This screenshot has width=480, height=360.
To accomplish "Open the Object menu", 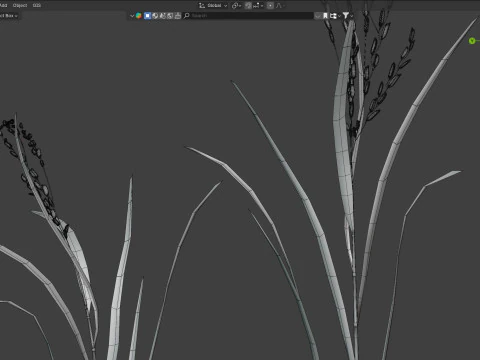I will click(20, 5).
